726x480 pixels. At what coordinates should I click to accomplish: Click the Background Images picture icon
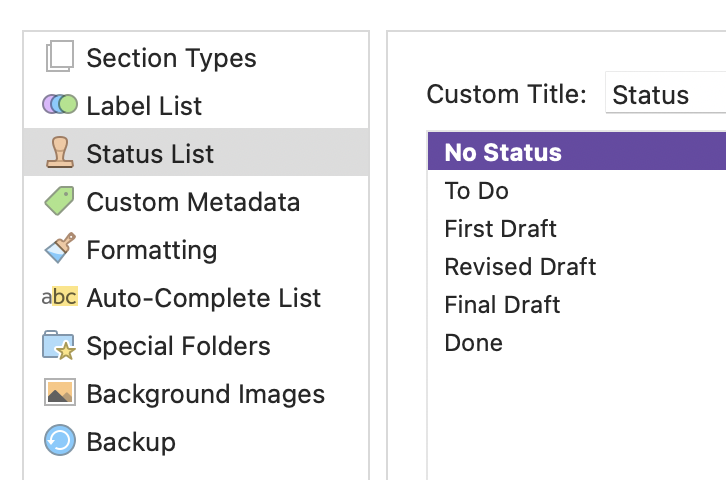[x=60, y=393]
